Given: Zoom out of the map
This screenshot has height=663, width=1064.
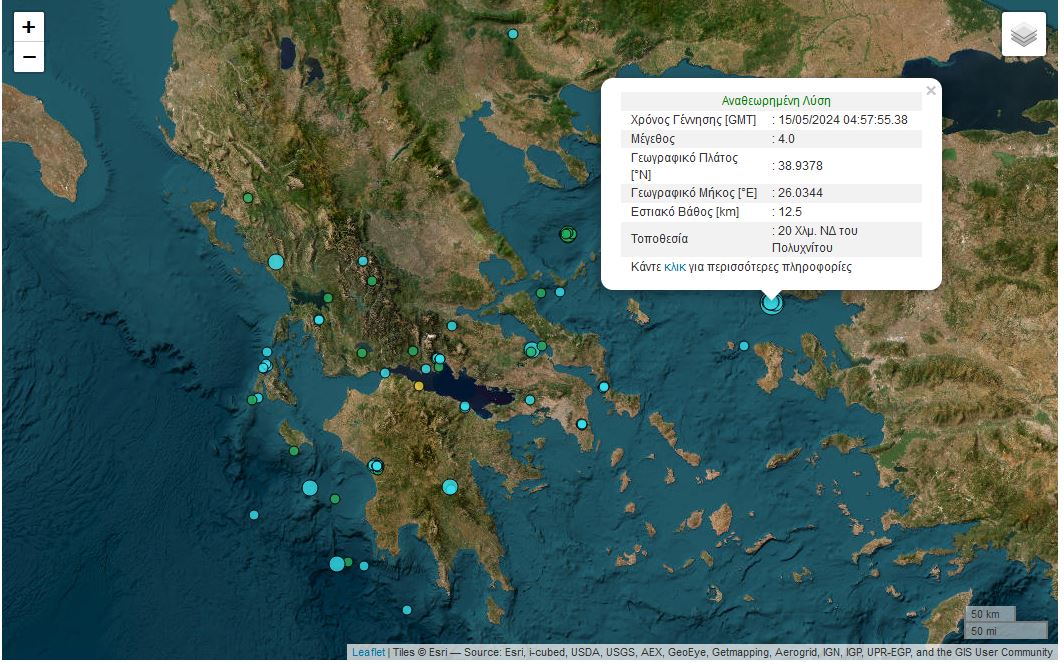Looking at the screenshot, I should coord(29,57).
